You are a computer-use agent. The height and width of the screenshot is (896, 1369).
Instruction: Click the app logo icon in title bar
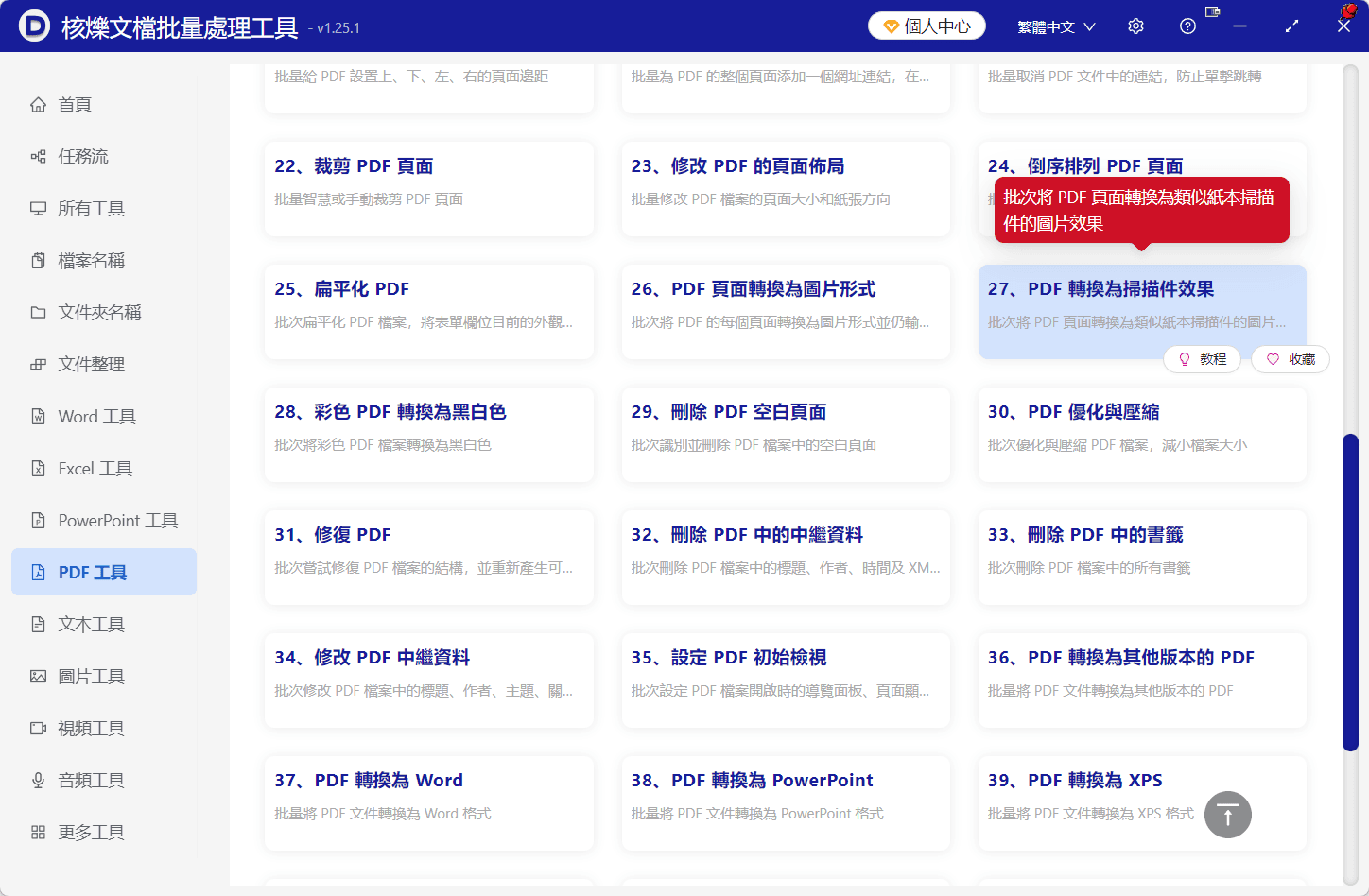click(x=34, y=26)
